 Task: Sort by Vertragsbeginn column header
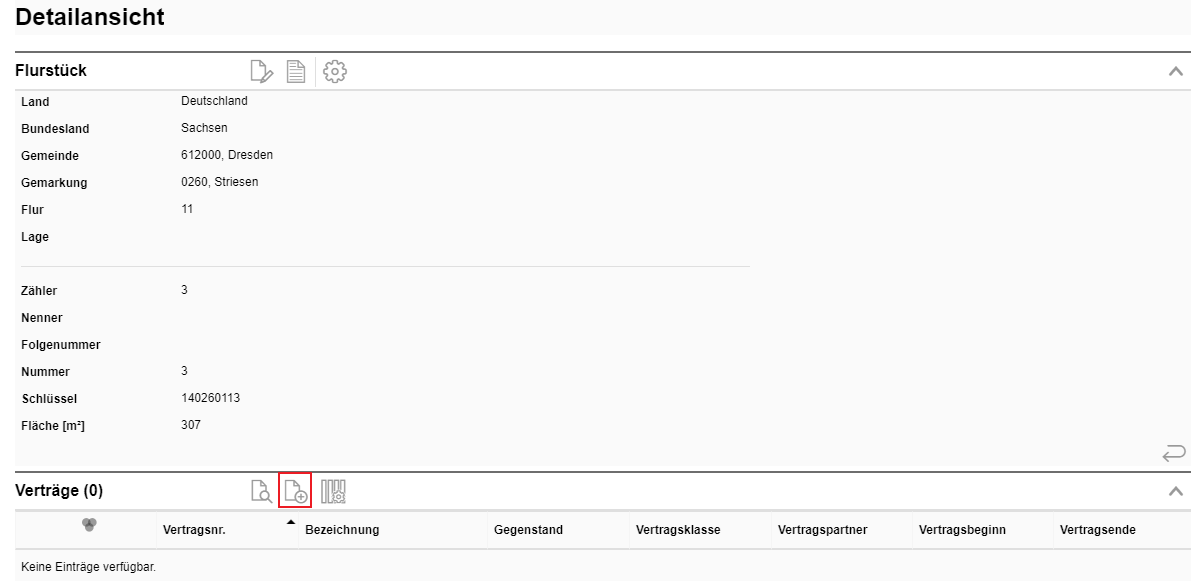tap(962, 530)
